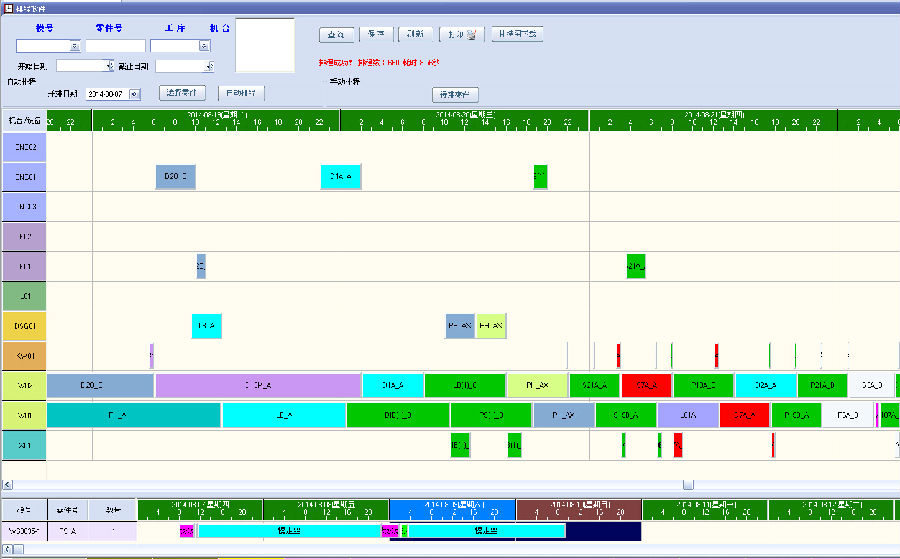Select the DSGC1 machine row header
900x559 pixels.
tap(24, 326)
